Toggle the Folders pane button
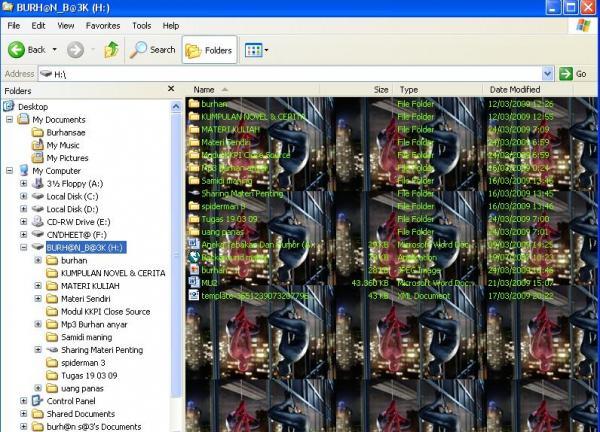600x432 pixels. (209, 50)
